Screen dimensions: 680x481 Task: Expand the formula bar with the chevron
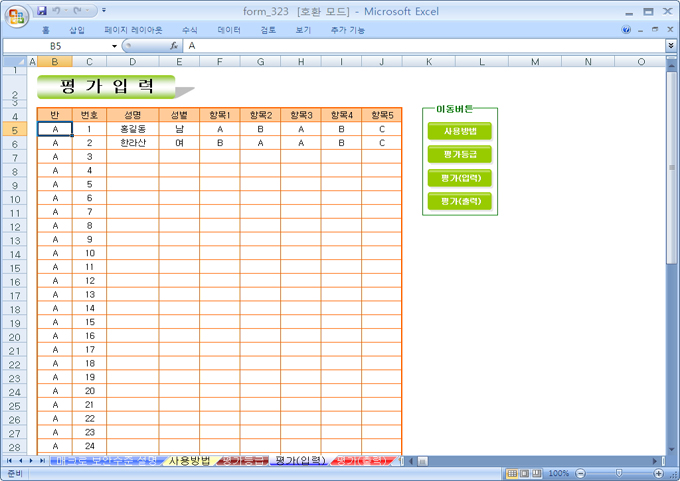(670, 46)
